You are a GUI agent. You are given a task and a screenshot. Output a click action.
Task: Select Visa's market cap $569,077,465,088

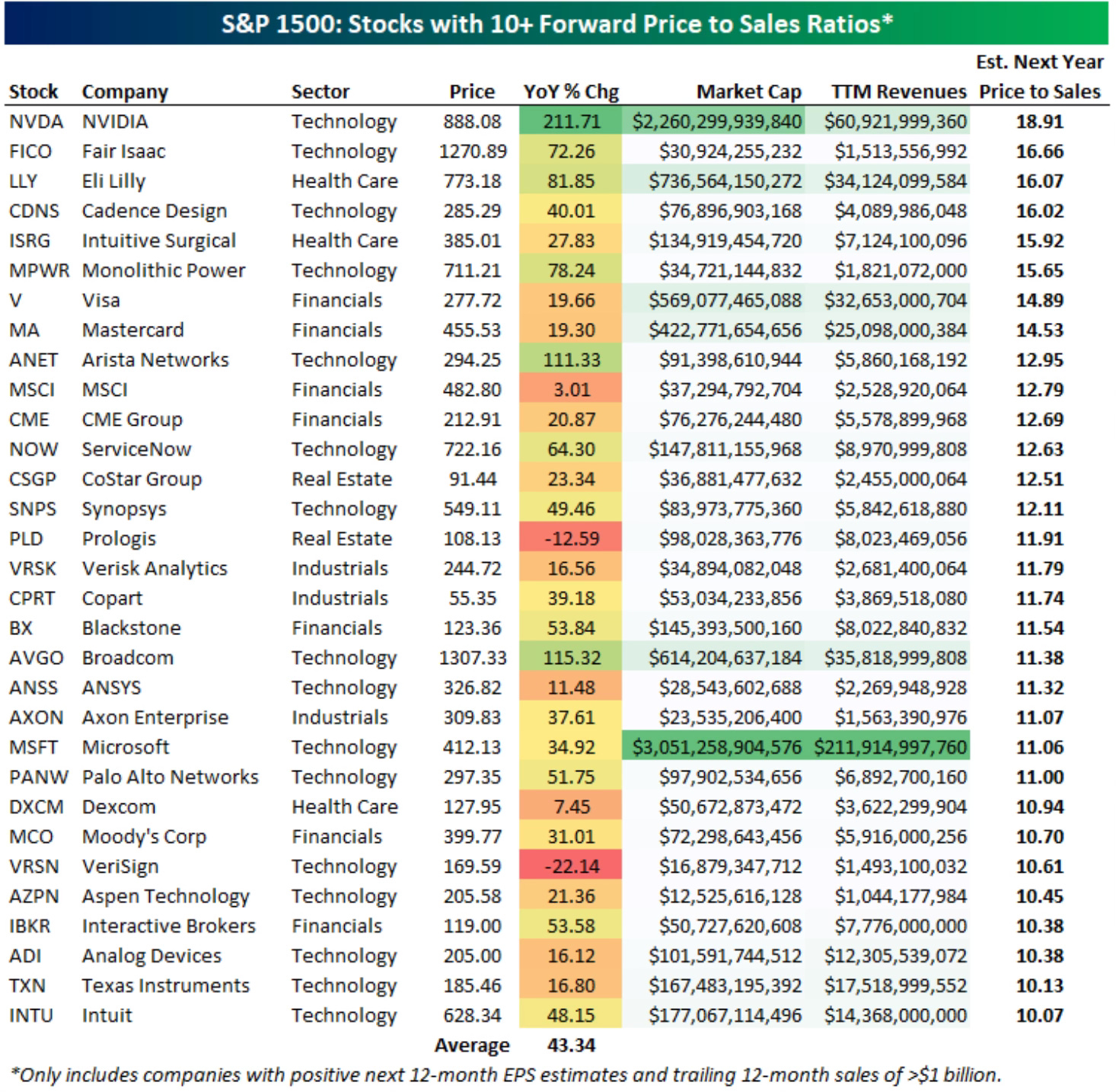point(725,300)
